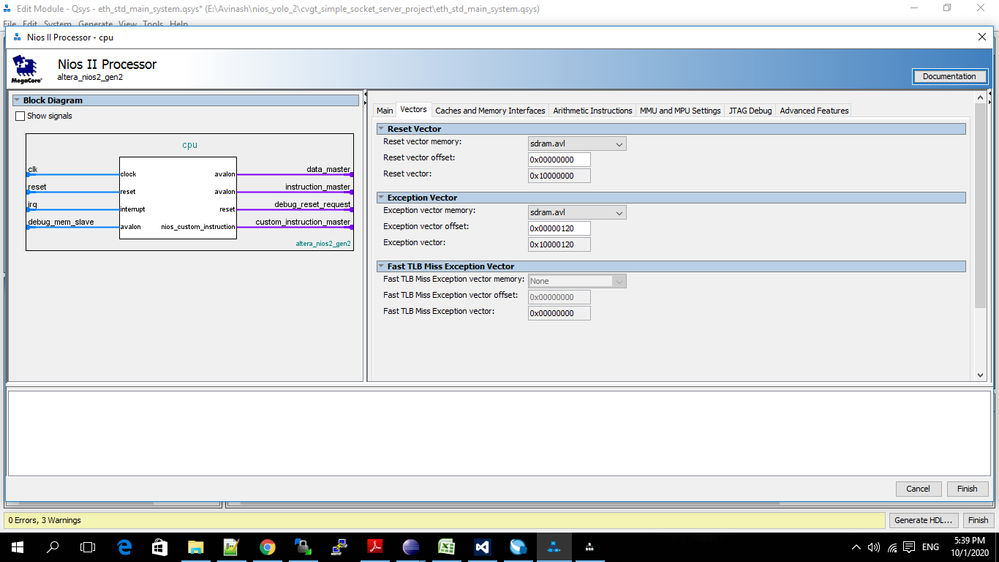Click '0 Errors, 3 Warnings' status message
Viewport: 999px width, 562px height.
coord(45,521)
